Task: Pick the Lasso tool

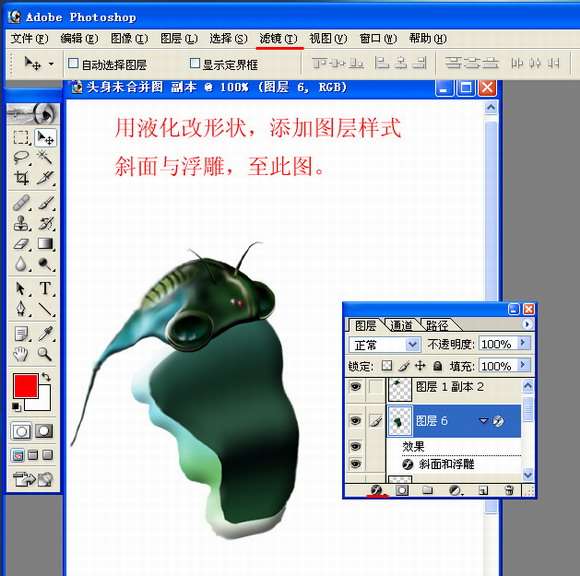Action: [21, 158]
